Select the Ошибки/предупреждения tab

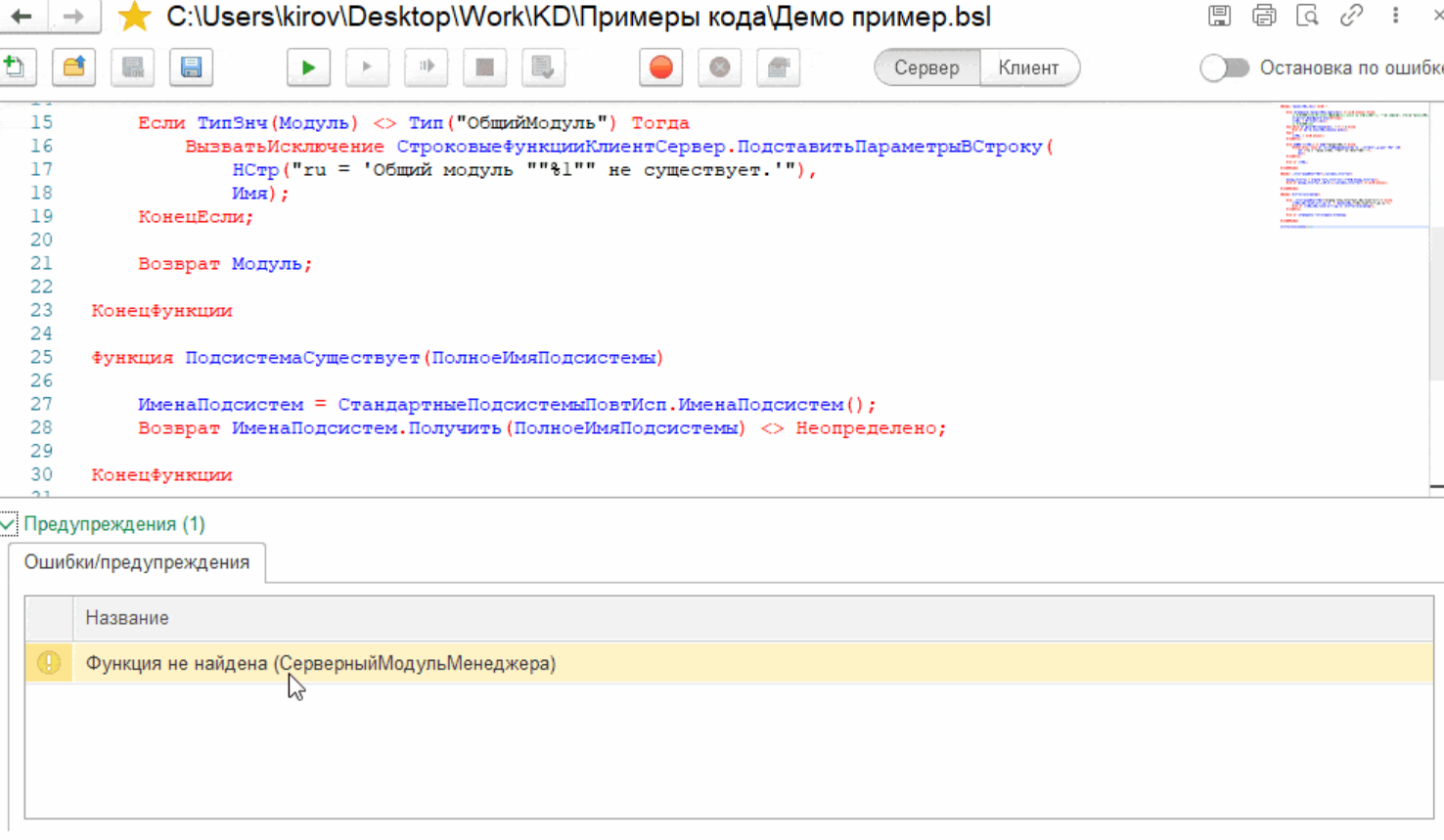click(137, 562)
